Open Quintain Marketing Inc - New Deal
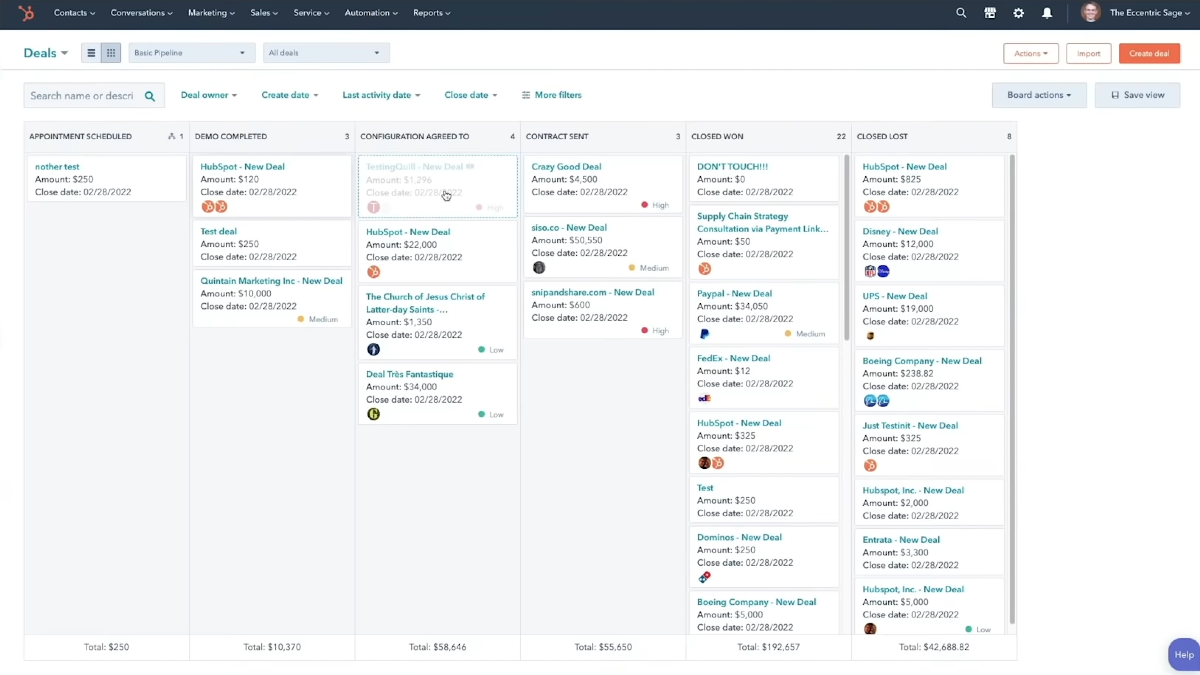Viewport: 1200px width, 675px height. click(x=271, y=281)
